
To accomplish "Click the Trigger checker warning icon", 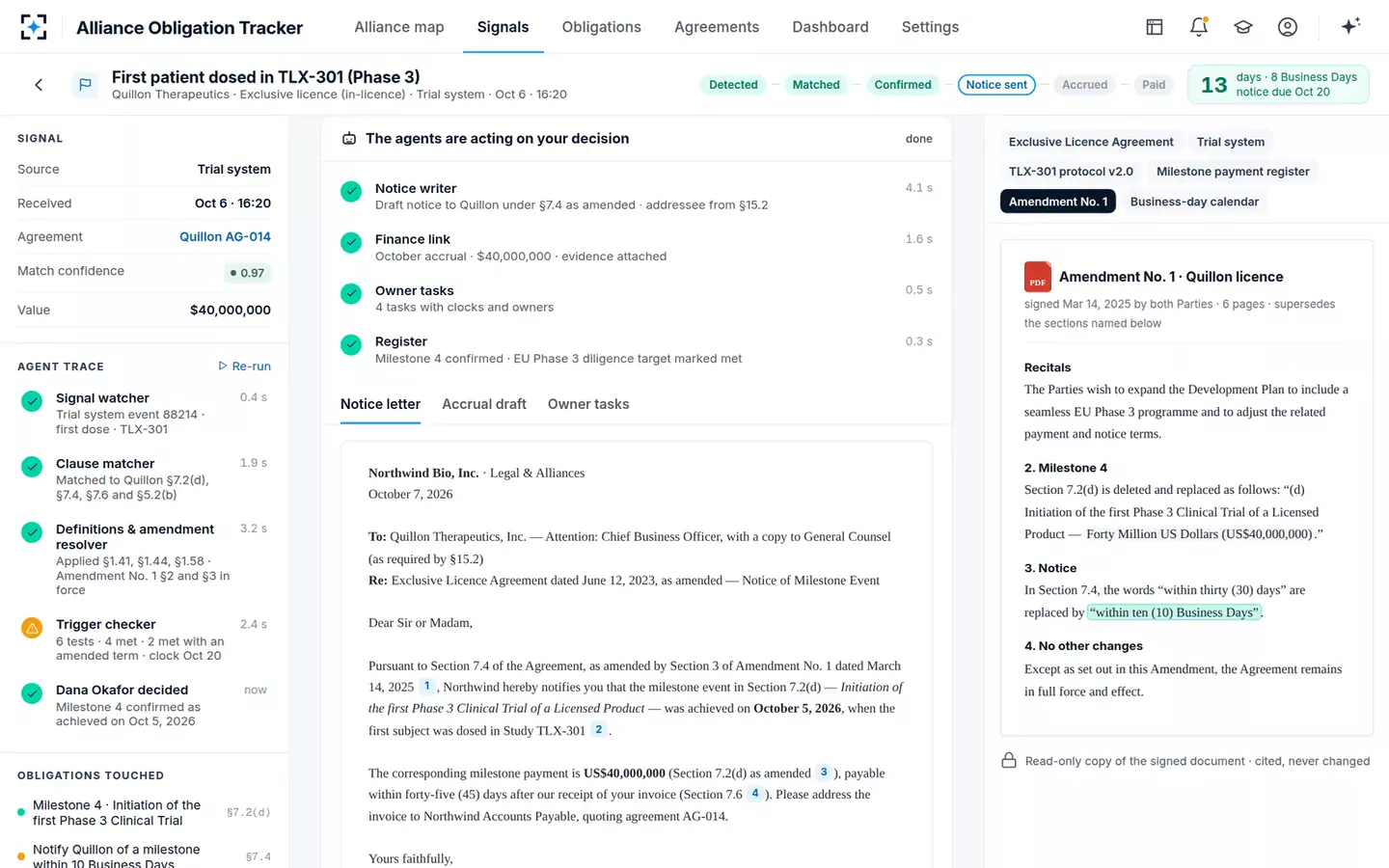I will tap(32, 628).
